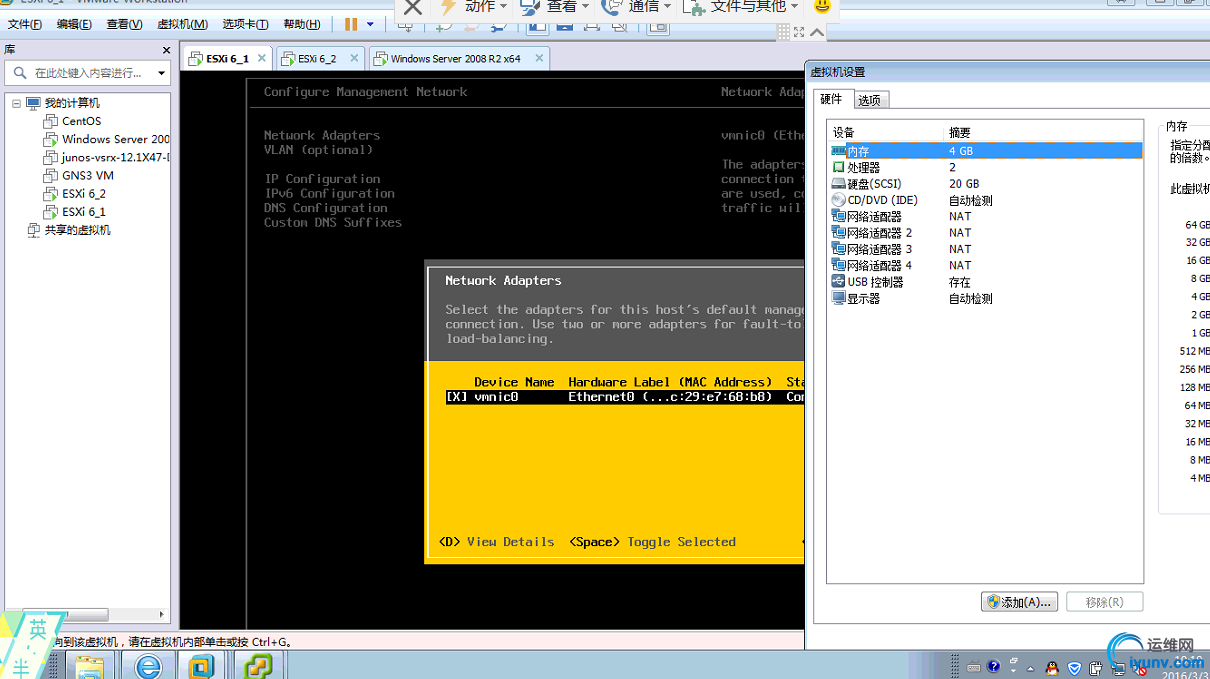This screenshot has height=679, width=1210.
Task: Click the green vSphere Client taskbar icon
Action: click(258, 667)
